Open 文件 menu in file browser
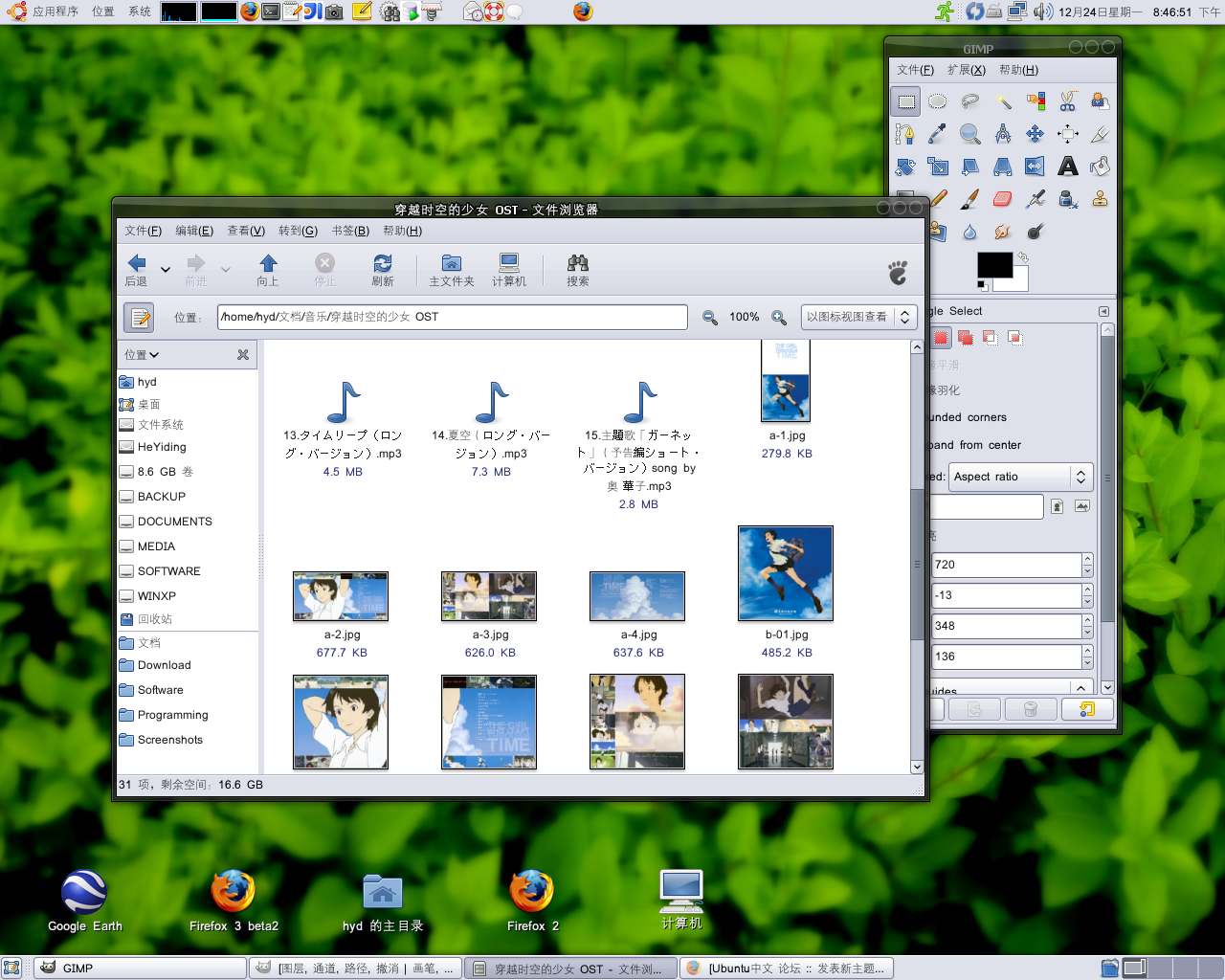1225x980 pixels. point(143,231)
